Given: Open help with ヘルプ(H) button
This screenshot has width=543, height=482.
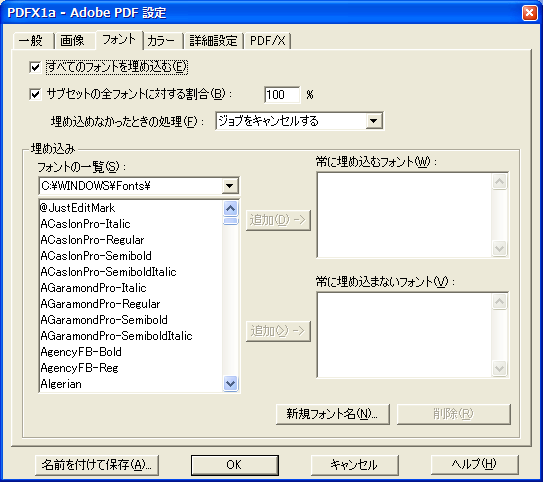Looking at the screenshot, I should (x=474, y=465).
